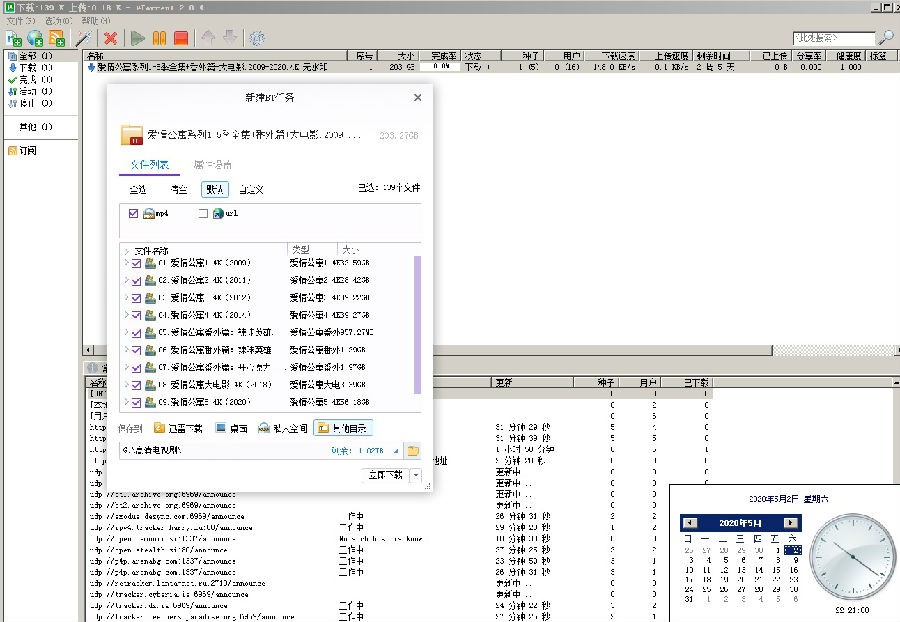Sort torrent list by 名称 column header
900x622 pixels.
pyautogui.click(x=215, y=56)
